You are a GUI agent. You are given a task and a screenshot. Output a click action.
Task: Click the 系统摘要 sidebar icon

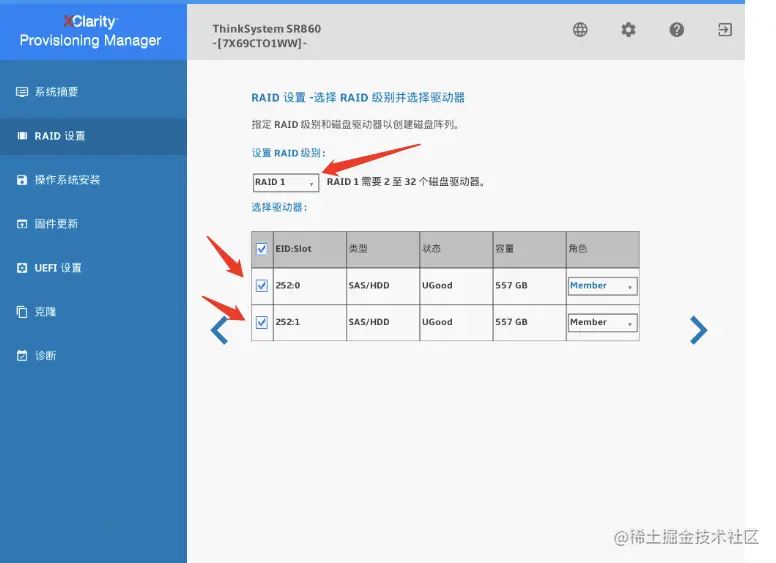[x=22, y=92]
